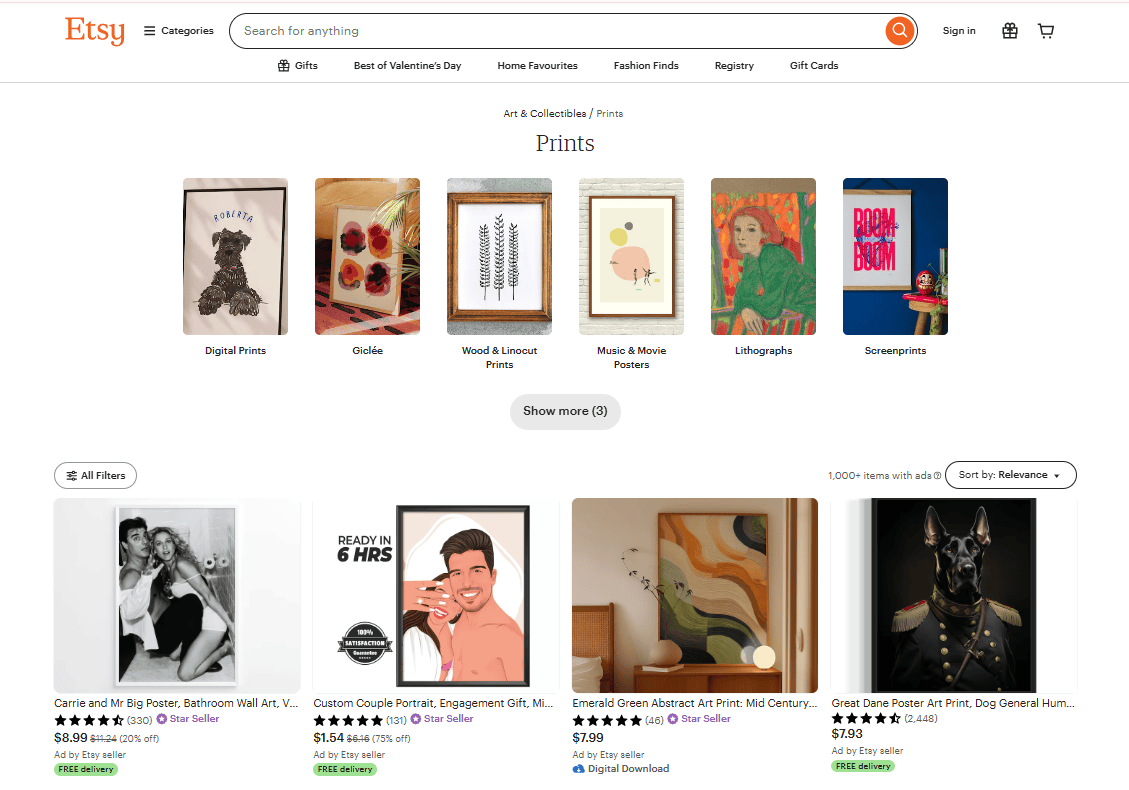The height and width of the screenshot is (790, 1129).
Task: Open the Sort by Relevance dropdown
Action: pyautogui.click(x=1010, y=475)
